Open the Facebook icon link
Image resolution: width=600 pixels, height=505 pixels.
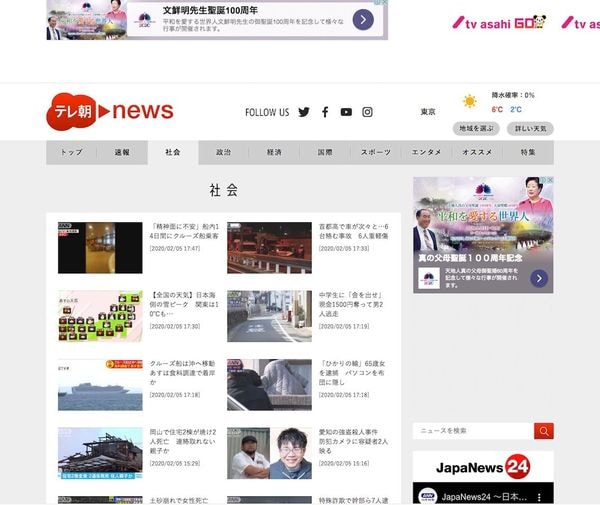click(325, 112)
